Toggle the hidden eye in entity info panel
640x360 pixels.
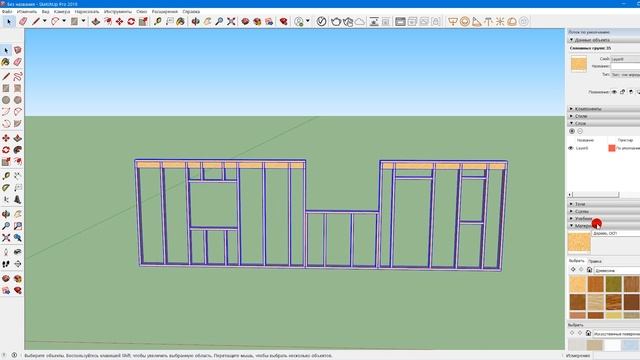point(614,92)
